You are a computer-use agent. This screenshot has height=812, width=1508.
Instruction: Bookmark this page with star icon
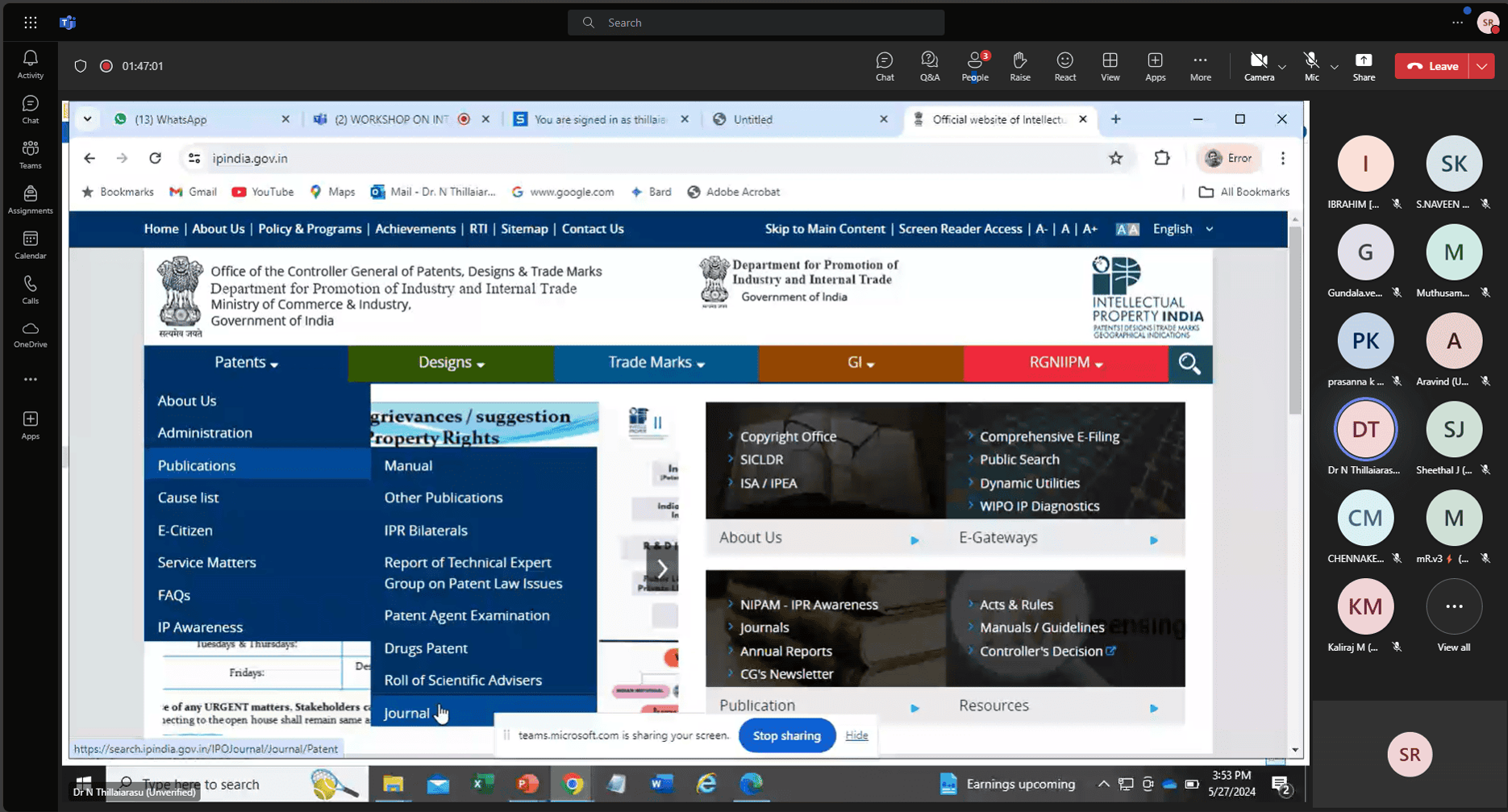pos(1115,158)
